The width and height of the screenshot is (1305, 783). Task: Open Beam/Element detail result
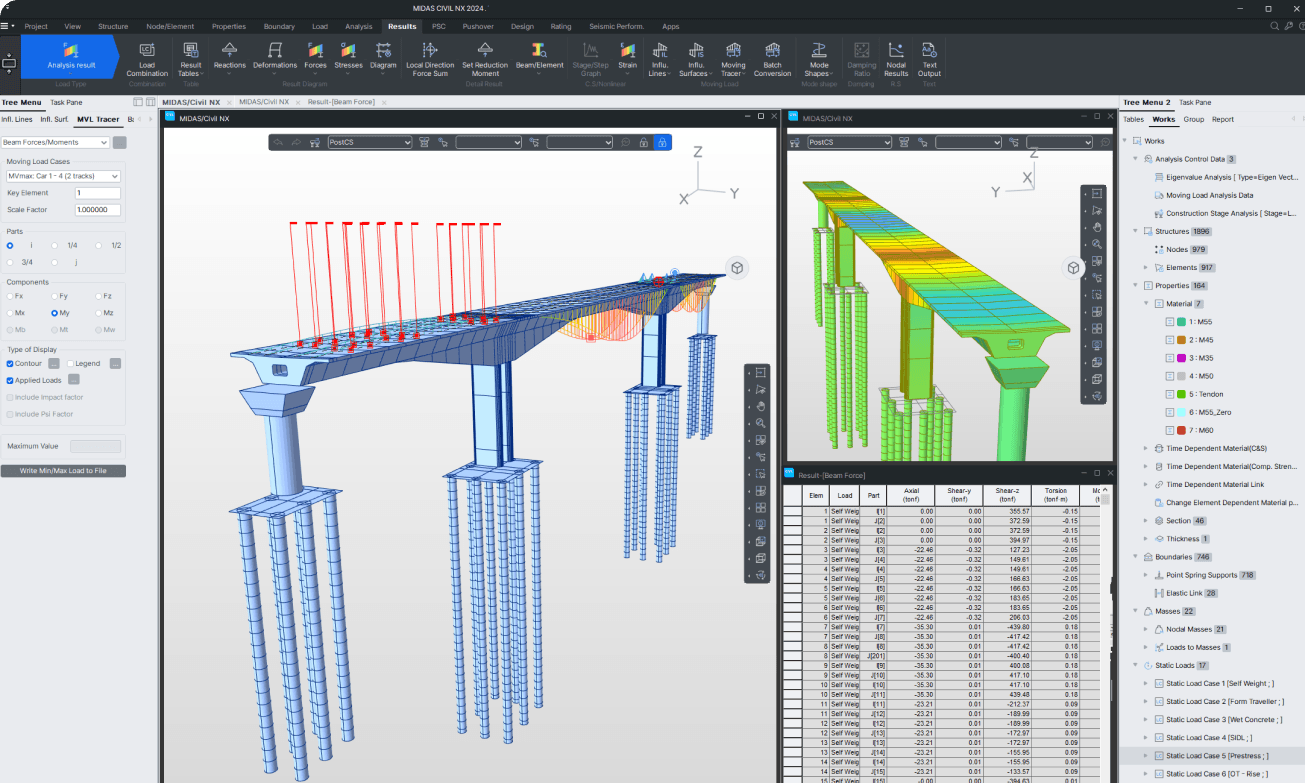(540, 56)
